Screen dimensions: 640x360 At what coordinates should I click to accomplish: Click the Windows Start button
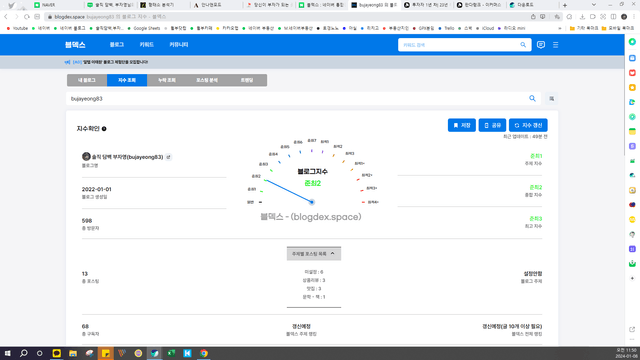click(7, 353)
